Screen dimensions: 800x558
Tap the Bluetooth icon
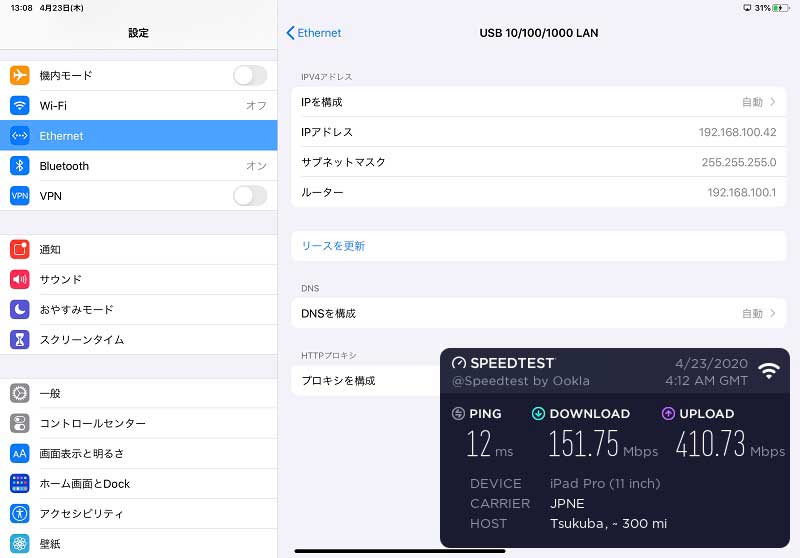(x=19, y=166)
